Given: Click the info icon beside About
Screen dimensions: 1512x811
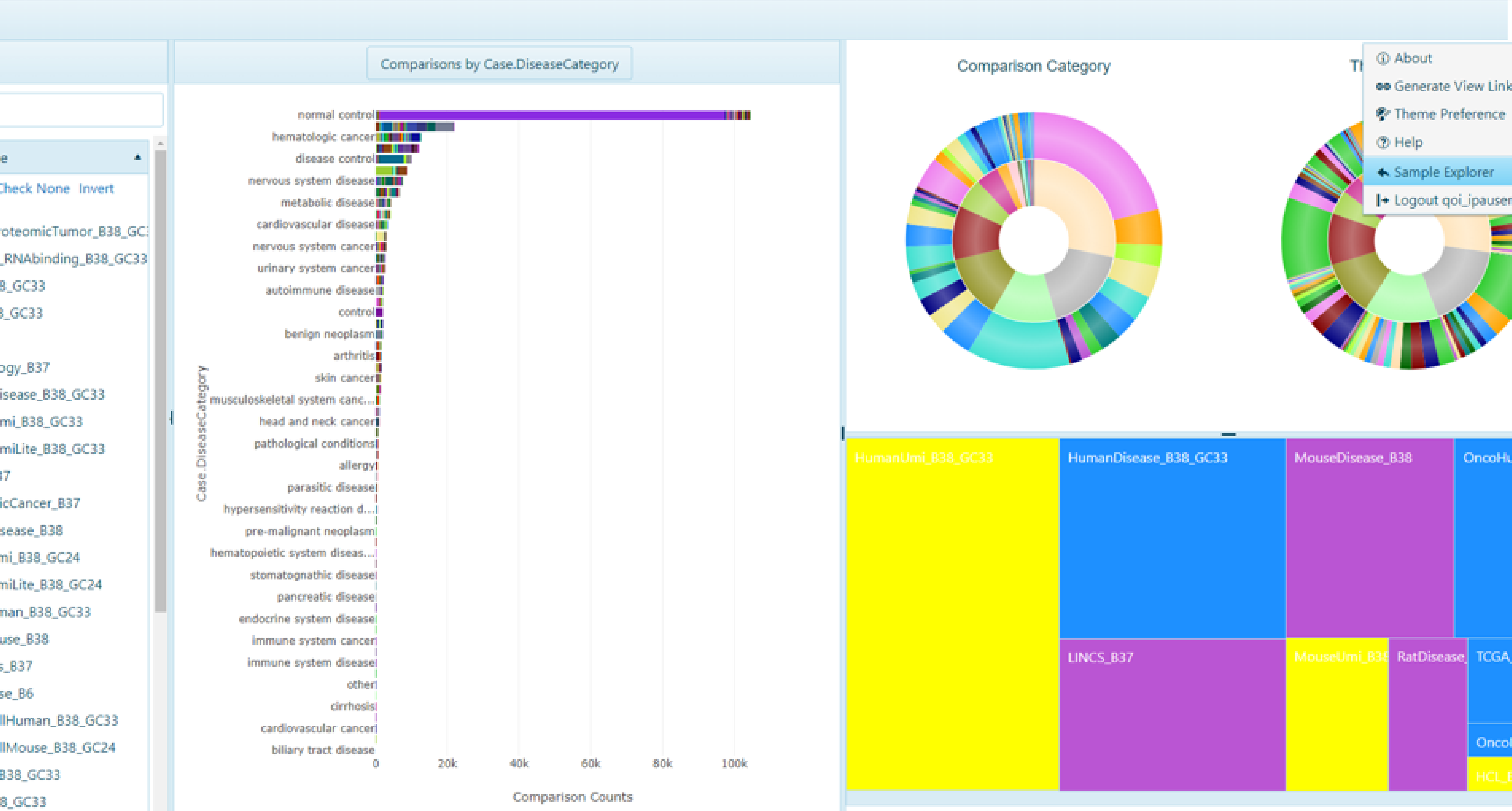Looking at the screenshot, I should point(1383,58).
